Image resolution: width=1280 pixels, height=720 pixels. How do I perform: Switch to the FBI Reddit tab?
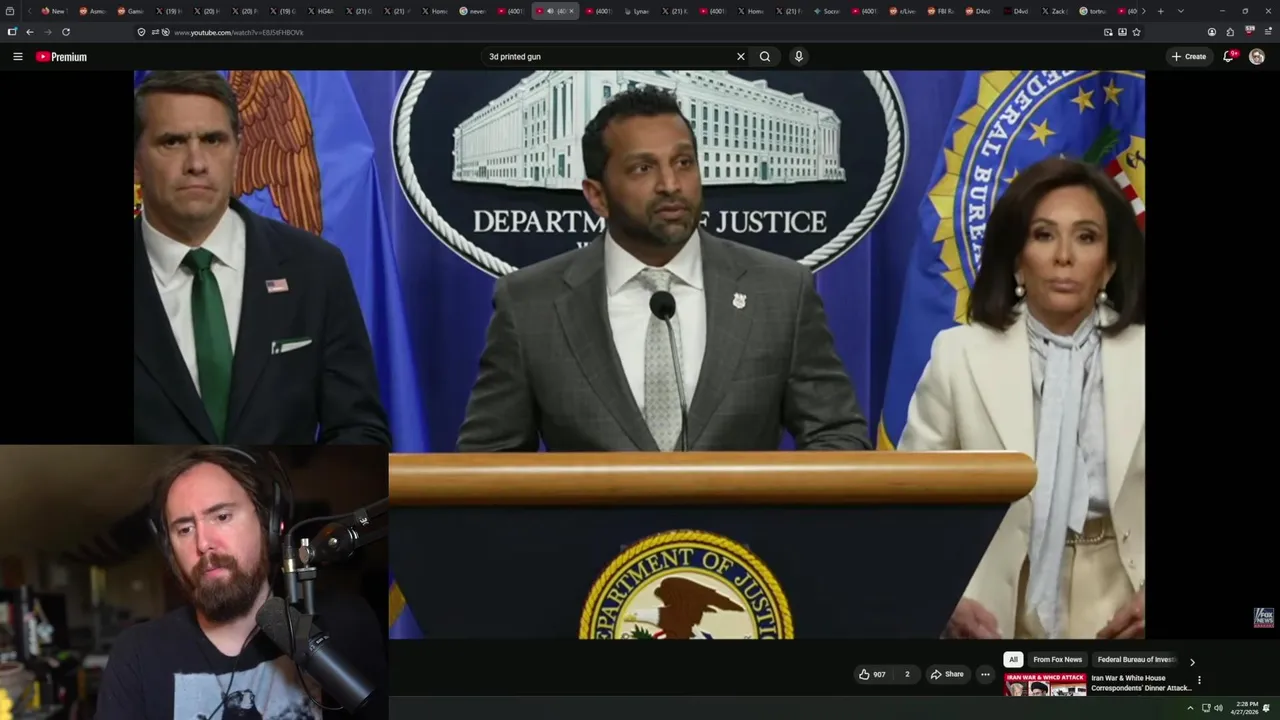(942, 11)
